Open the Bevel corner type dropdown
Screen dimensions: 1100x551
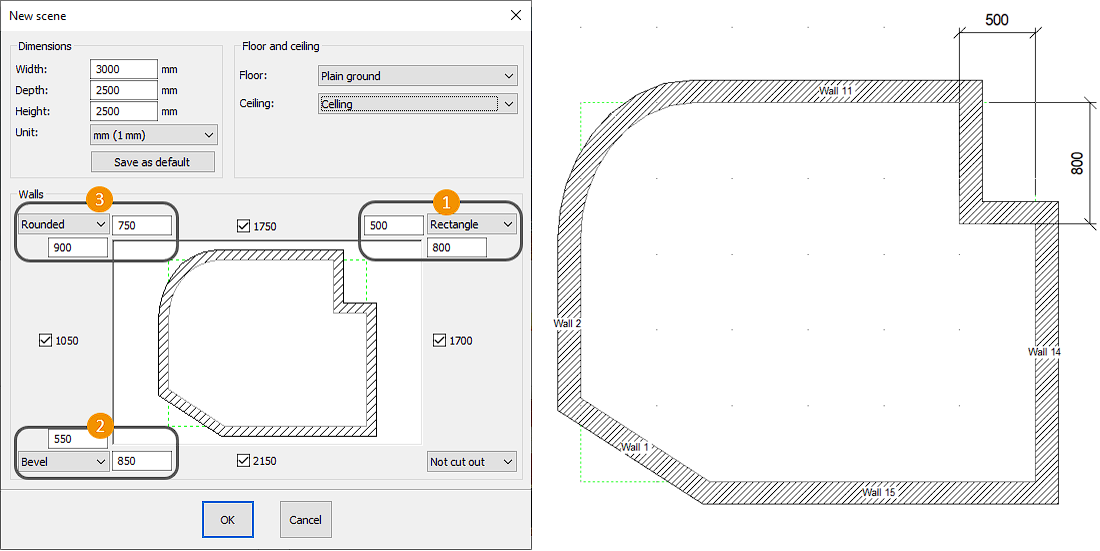coord(63,462)
